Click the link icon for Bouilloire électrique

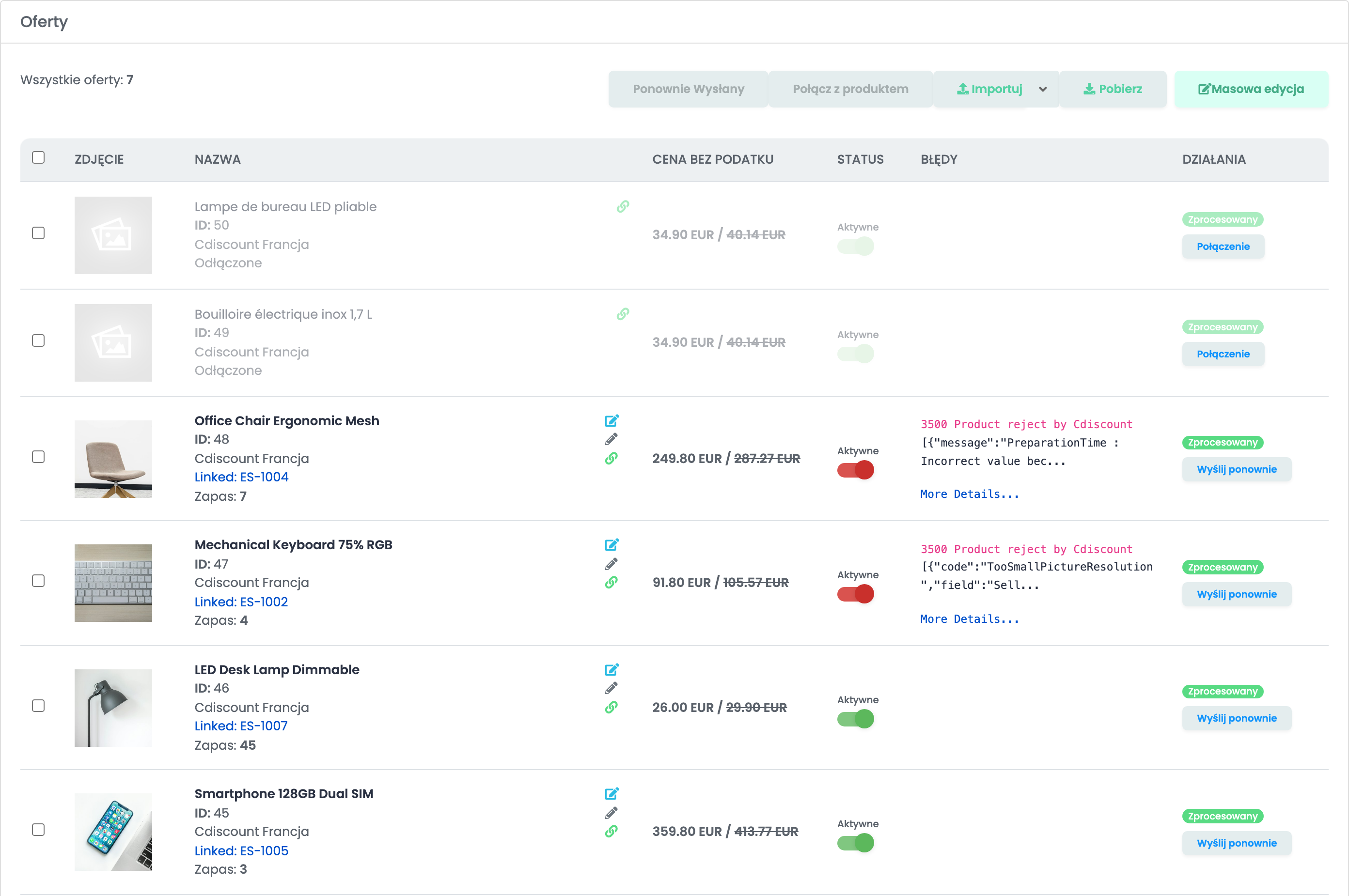tap(623, 314)
